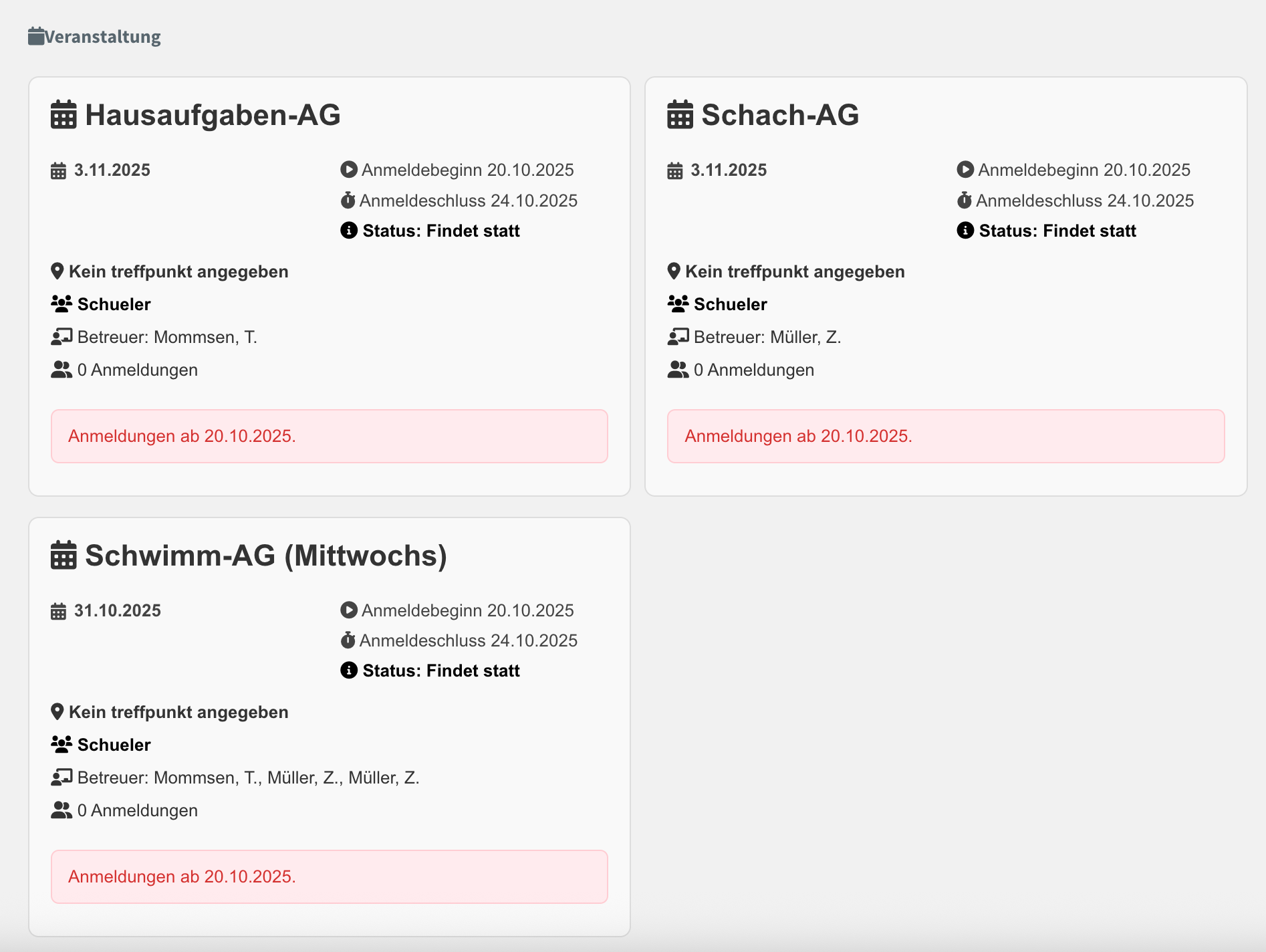Click the Schueler group icon in Schach-AG

[678, 304]
